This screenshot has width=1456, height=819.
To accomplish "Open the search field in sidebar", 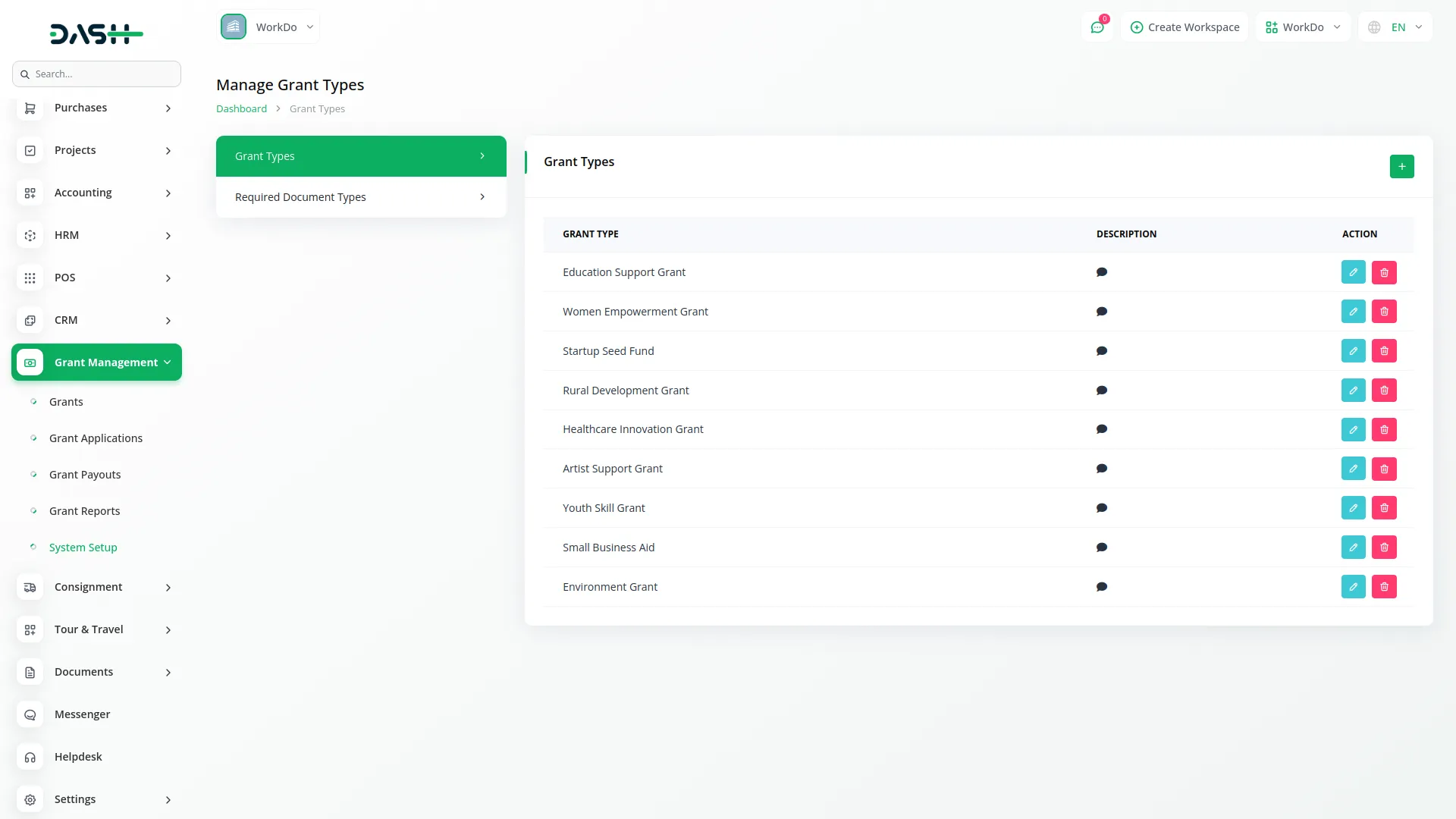I will [96, 74].
